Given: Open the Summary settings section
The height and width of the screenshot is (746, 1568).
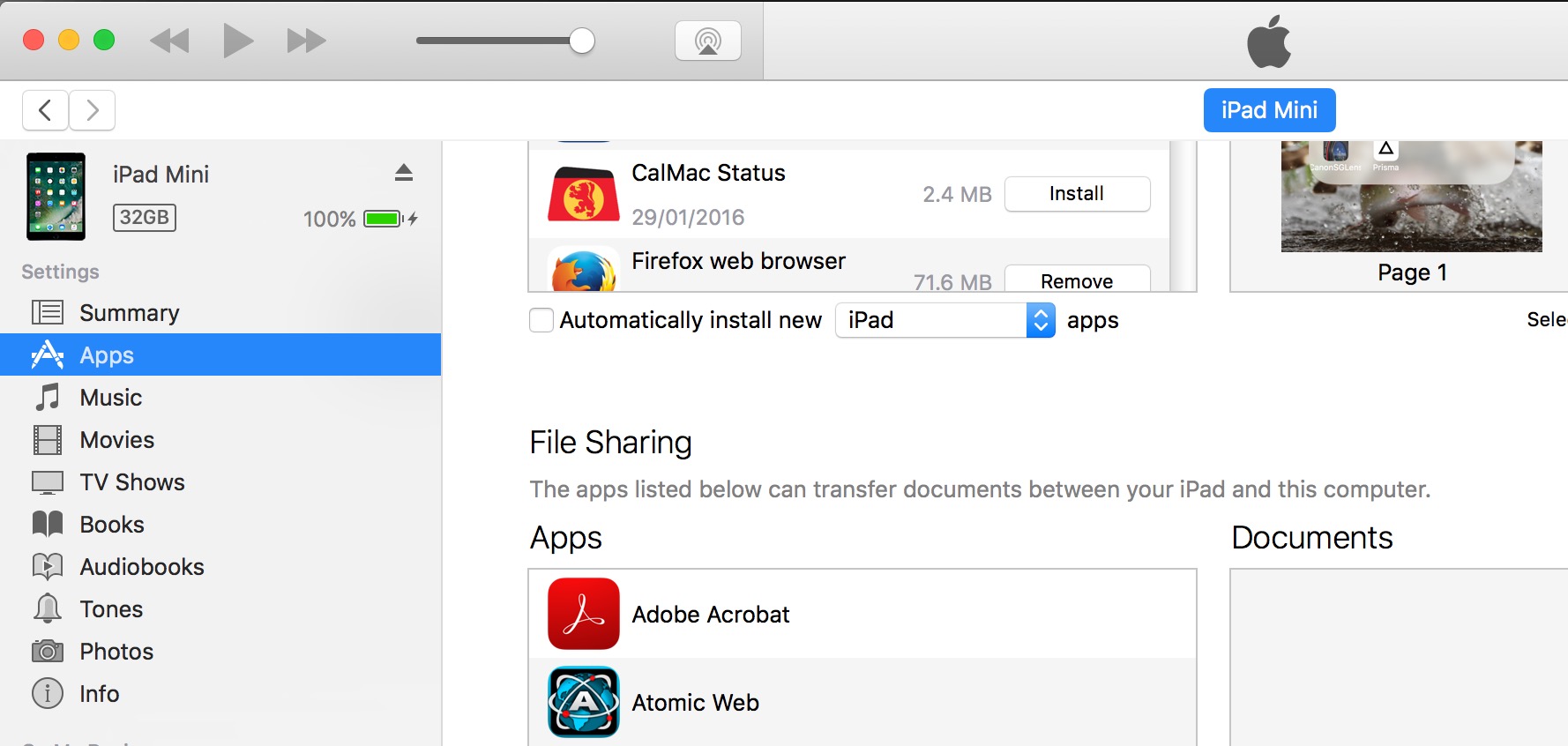Looking at the screenshot, I should click(220, 313).
